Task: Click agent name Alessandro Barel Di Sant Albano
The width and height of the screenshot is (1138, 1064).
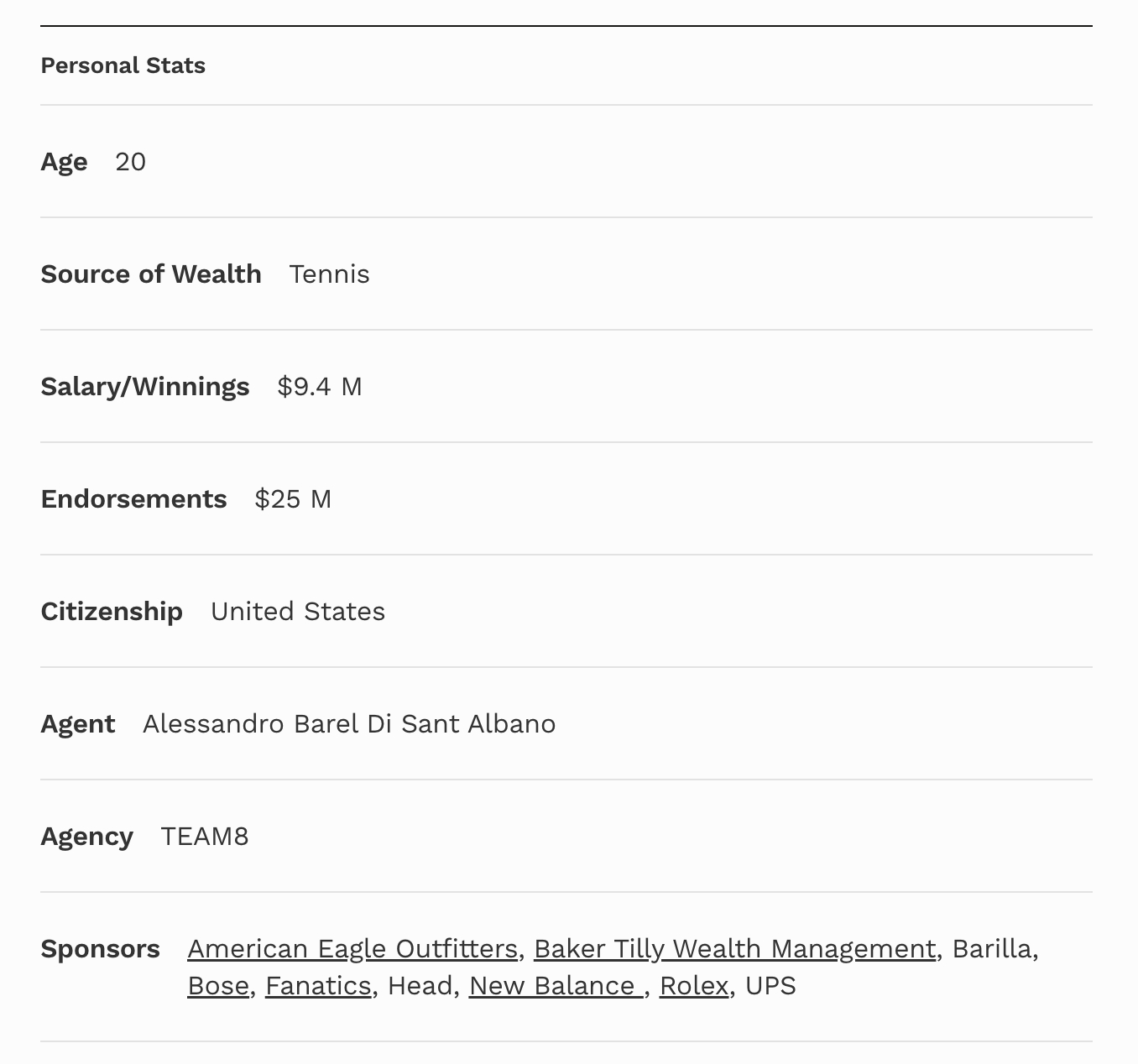Action: pyautogui.click(x=349, y=724)
